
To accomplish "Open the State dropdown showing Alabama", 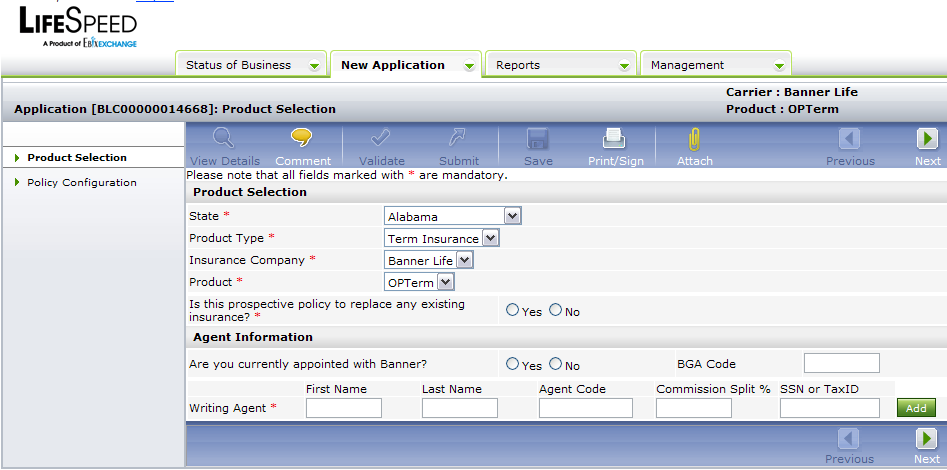I will click(x=452, y=216).
